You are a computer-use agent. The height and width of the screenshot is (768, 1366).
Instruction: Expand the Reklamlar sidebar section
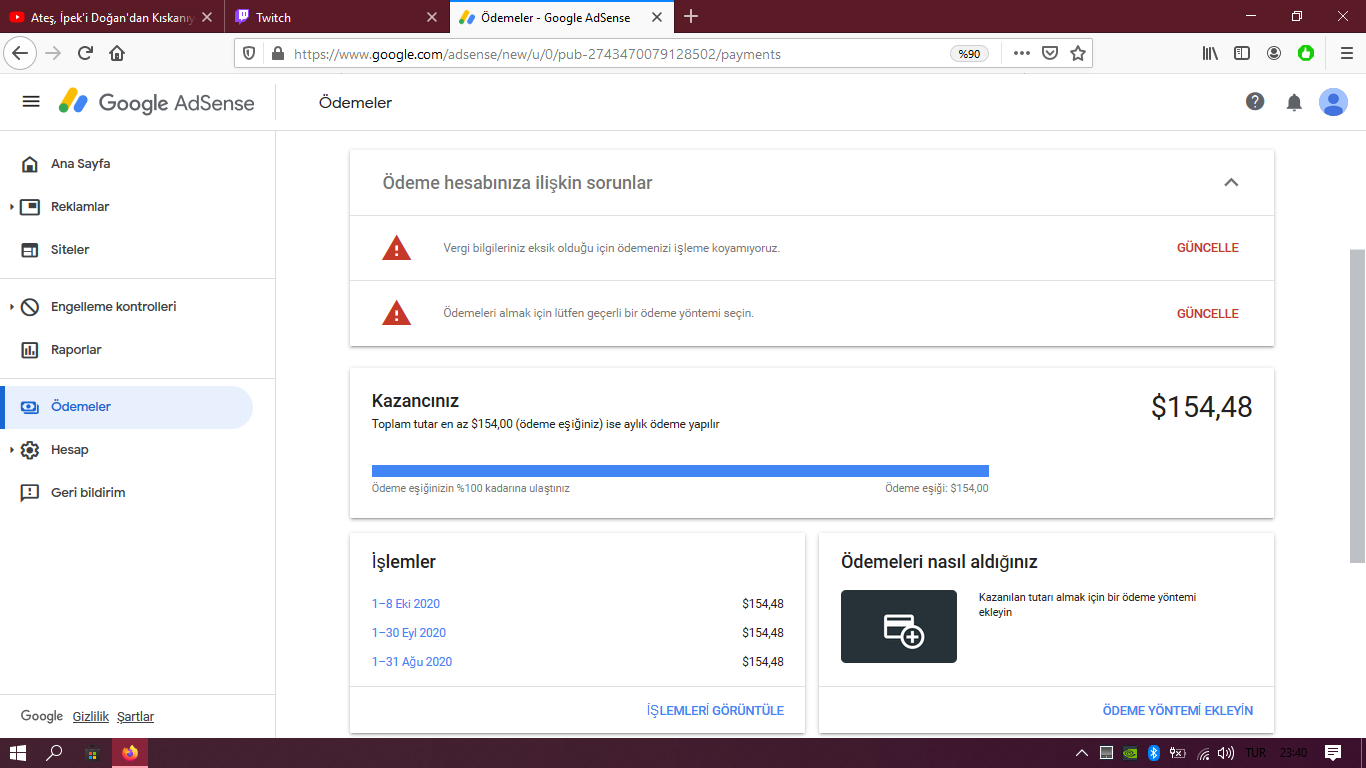tap(11, 207)
